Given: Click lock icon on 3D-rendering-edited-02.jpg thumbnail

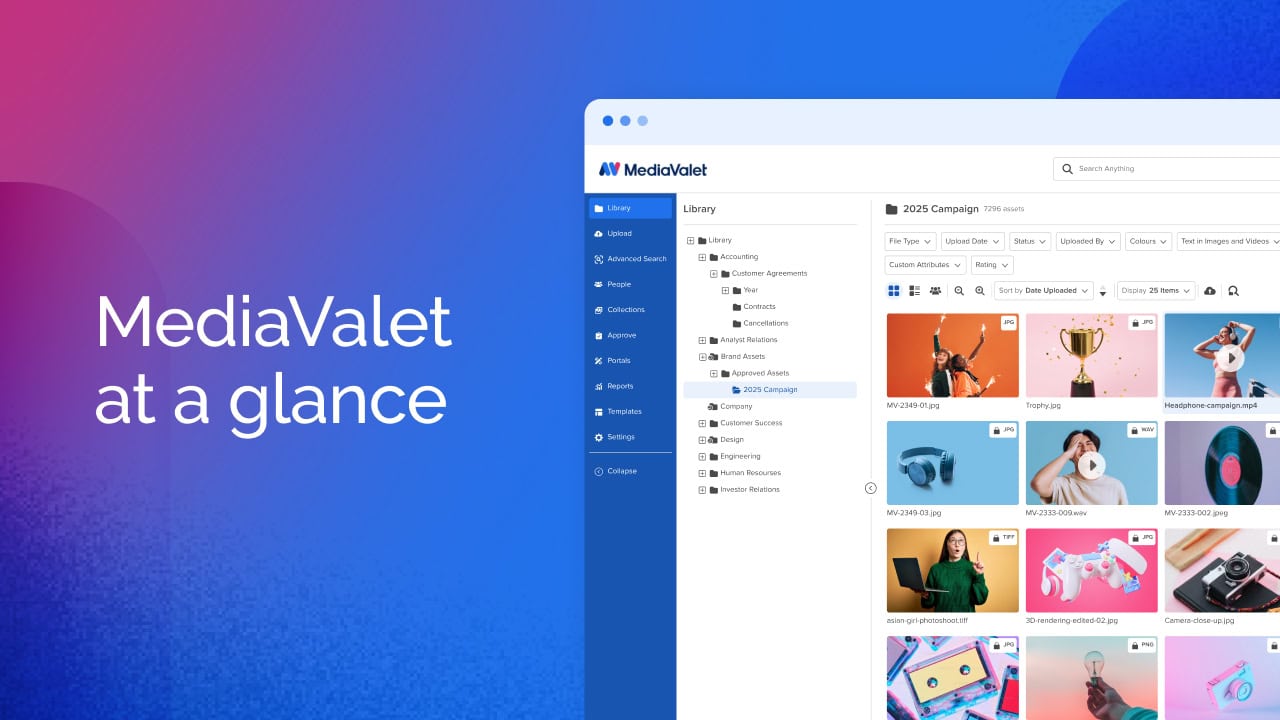Looking at the screenshot, I should coord(1136,538).
